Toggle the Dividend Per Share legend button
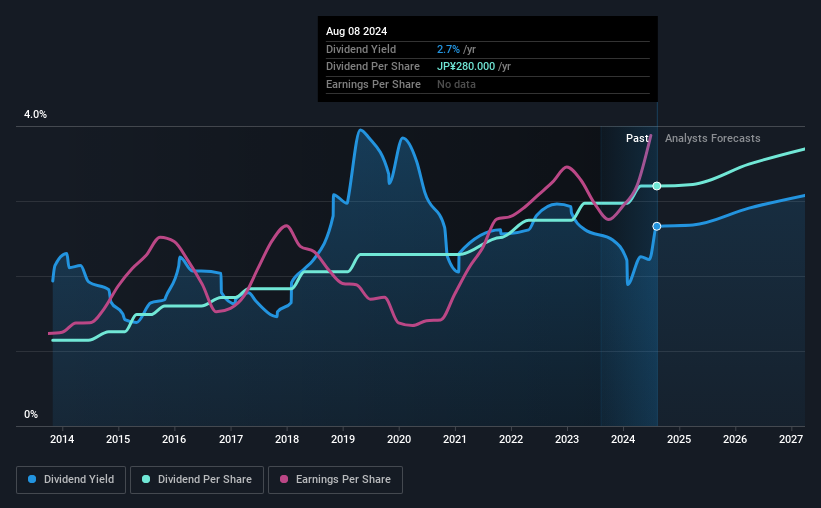Screen dimensions: 821x508 point(197,480)
